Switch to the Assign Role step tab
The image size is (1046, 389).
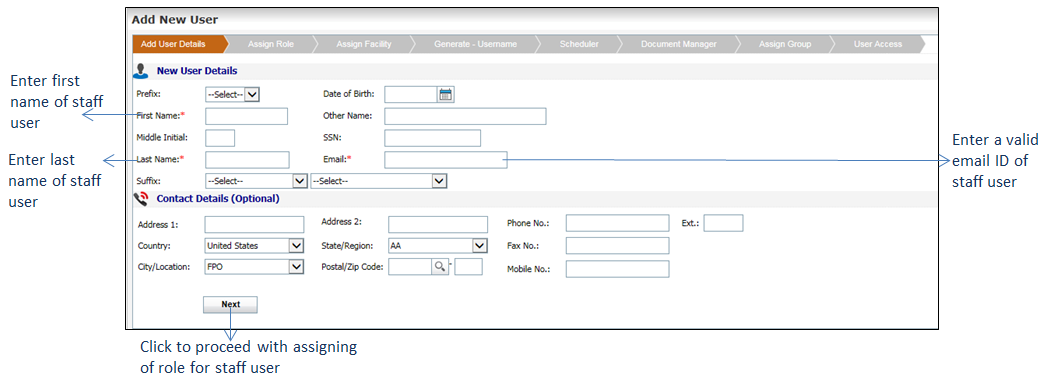271,44
